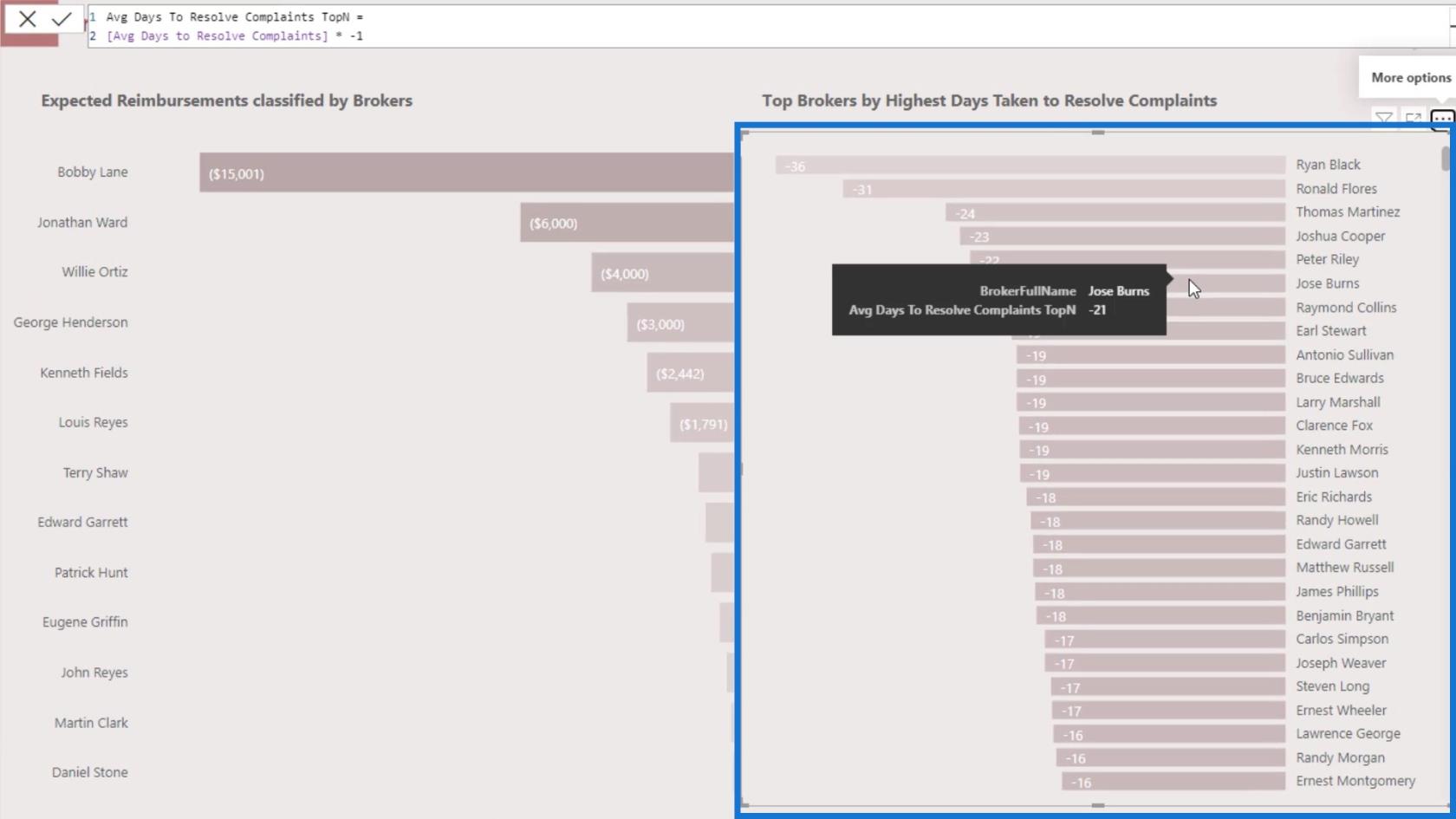1456x819 pixels.
Task: Click the Kenneth Morris name label
Action: pos(1342,450)
